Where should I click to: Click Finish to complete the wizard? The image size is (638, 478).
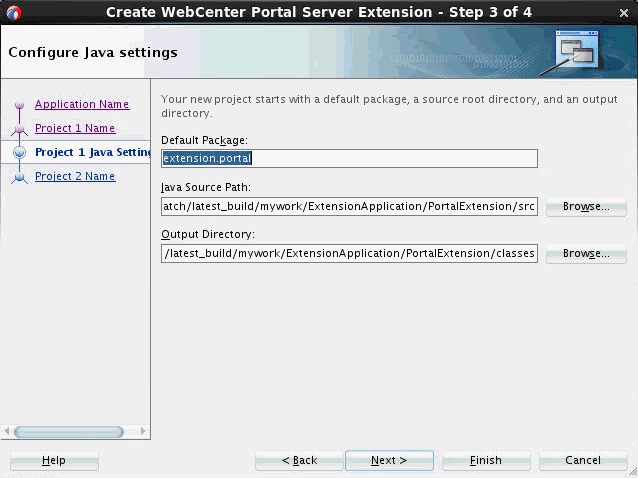(x=486, y=460)
